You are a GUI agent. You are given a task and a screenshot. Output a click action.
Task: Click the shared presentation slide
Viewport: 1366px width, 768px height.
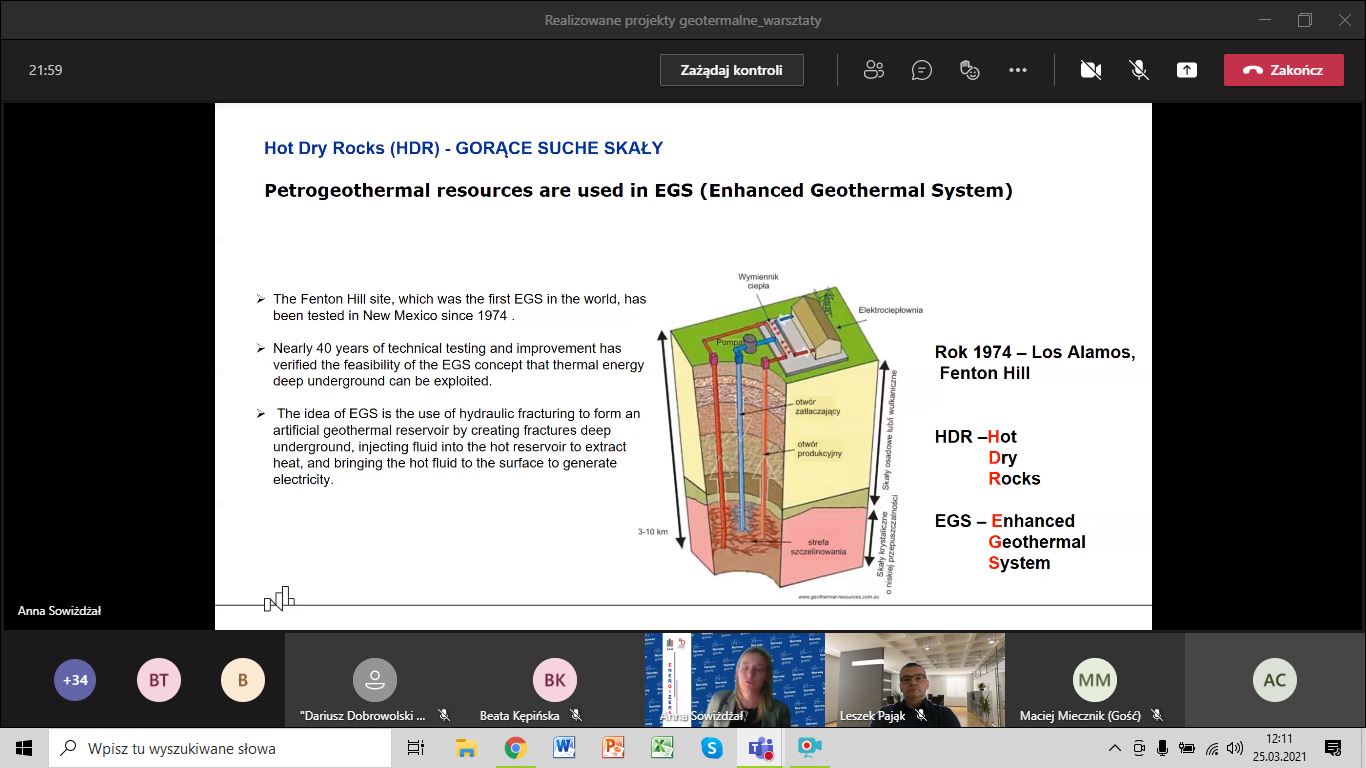pos(683,366)
